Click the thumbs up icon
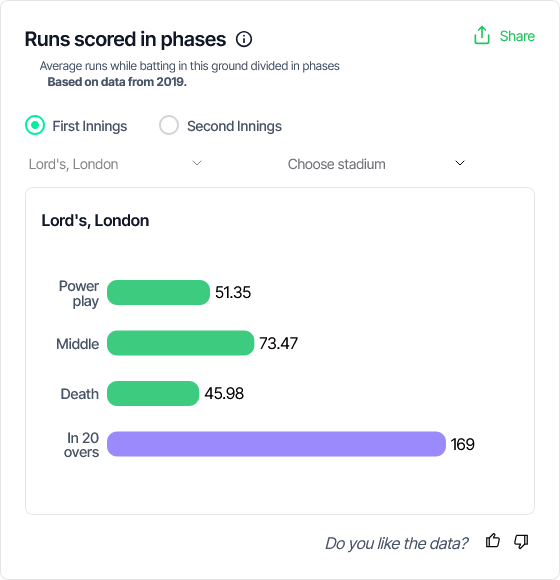This screenshot has width=560, height=580. 493,541
